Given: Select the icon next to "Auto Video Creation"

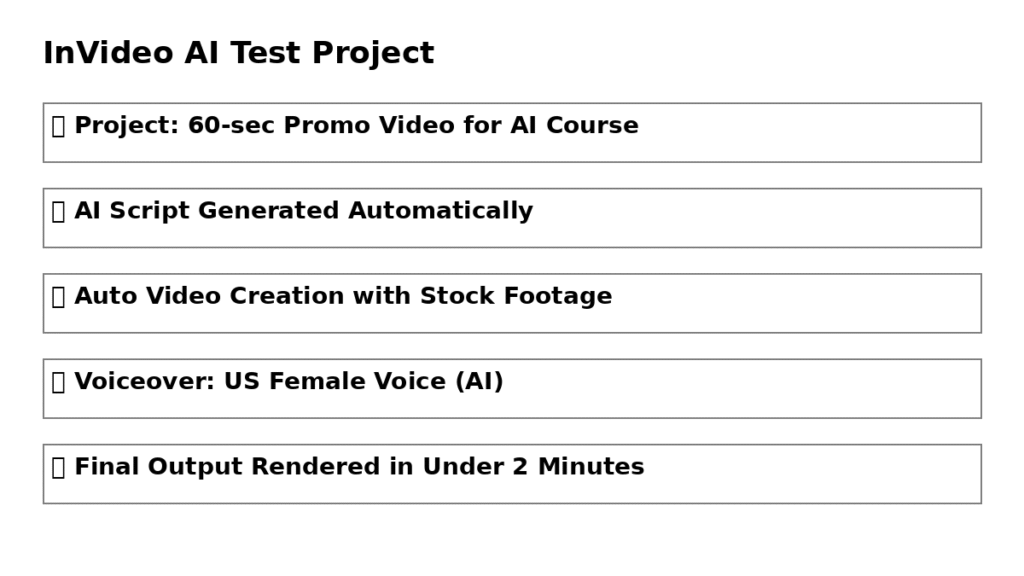Looking at the screenshot, I should point(58,296).
